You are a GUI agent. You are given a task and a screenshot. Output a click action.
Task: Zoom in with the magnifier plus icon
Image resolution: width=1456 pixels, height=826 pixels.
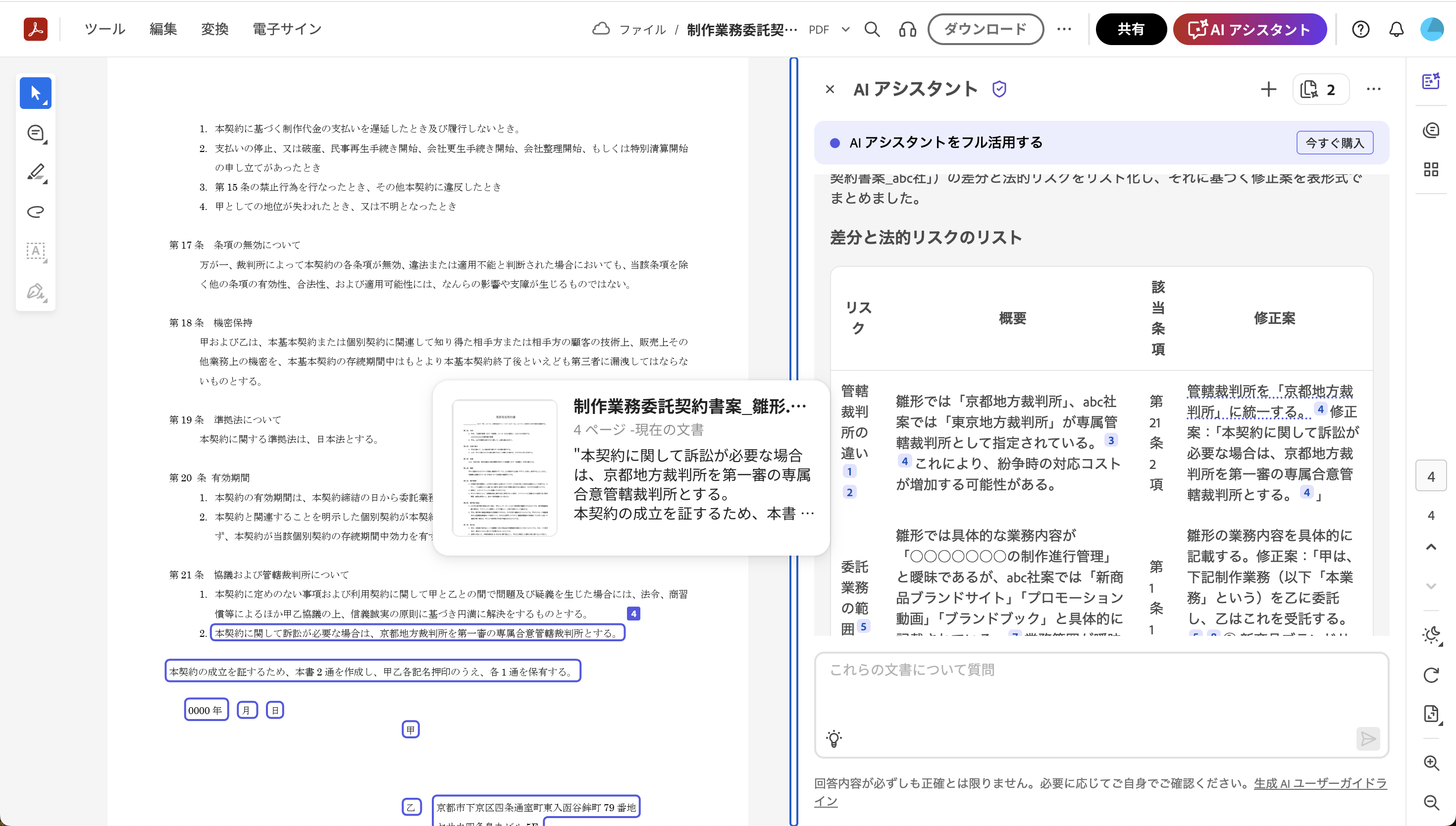pyautogui.click(x=1431, y=763)
